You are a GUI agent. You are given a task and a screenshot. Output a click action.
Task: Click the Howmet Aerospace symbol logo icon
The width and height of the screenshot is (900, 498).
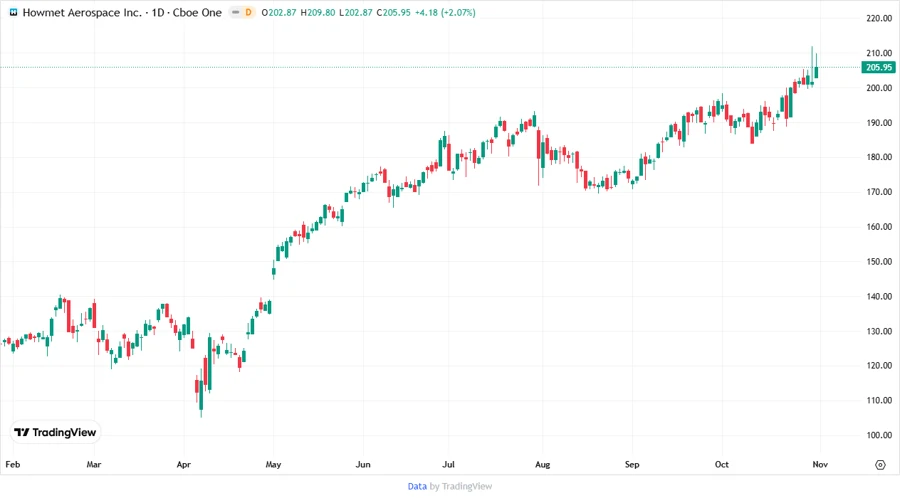(x=13, y=12)
